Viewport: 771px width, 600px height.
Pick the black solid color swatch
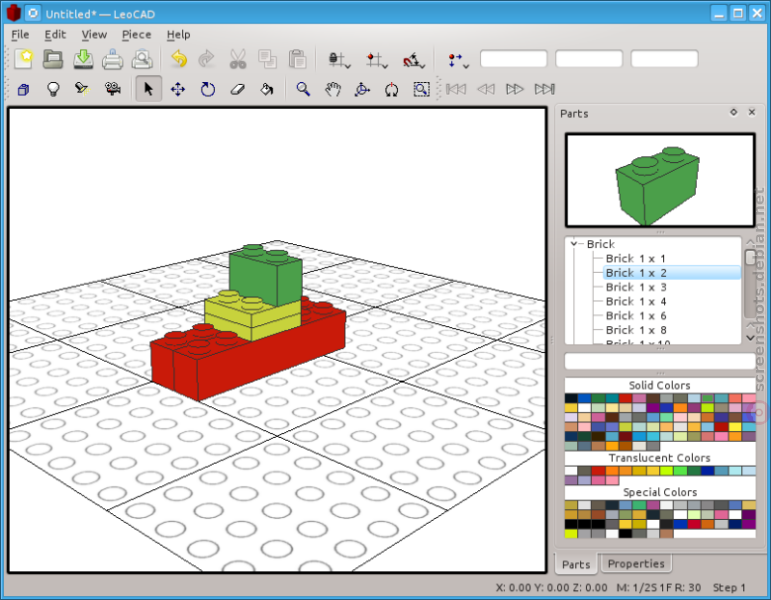tap(571, 398)
